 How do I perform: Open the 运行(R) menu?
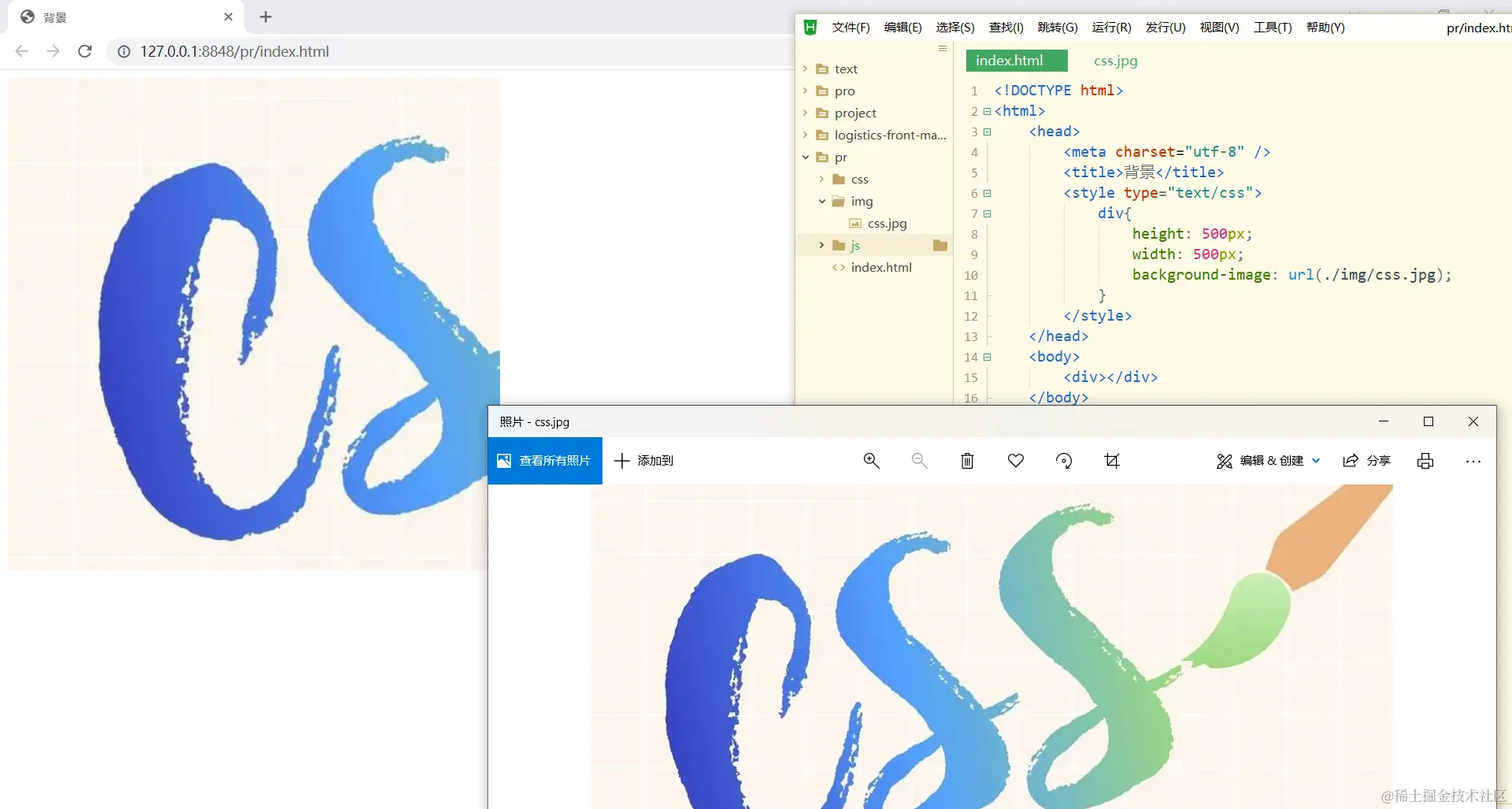[x=1111, y=28]
